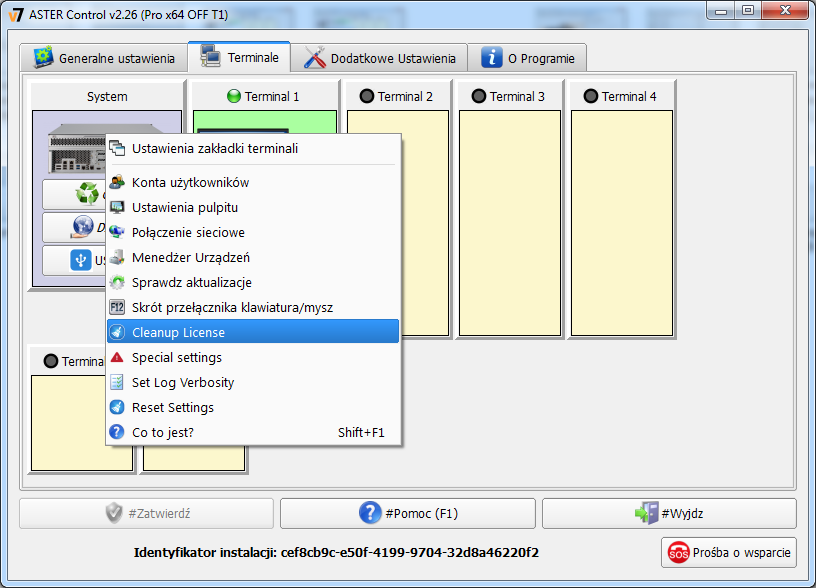The width and height of the screenshot is (816, 588).
Task: Click the green Terminal 1 status indicator
Action: pyautogui.click(x=234, y=96)
